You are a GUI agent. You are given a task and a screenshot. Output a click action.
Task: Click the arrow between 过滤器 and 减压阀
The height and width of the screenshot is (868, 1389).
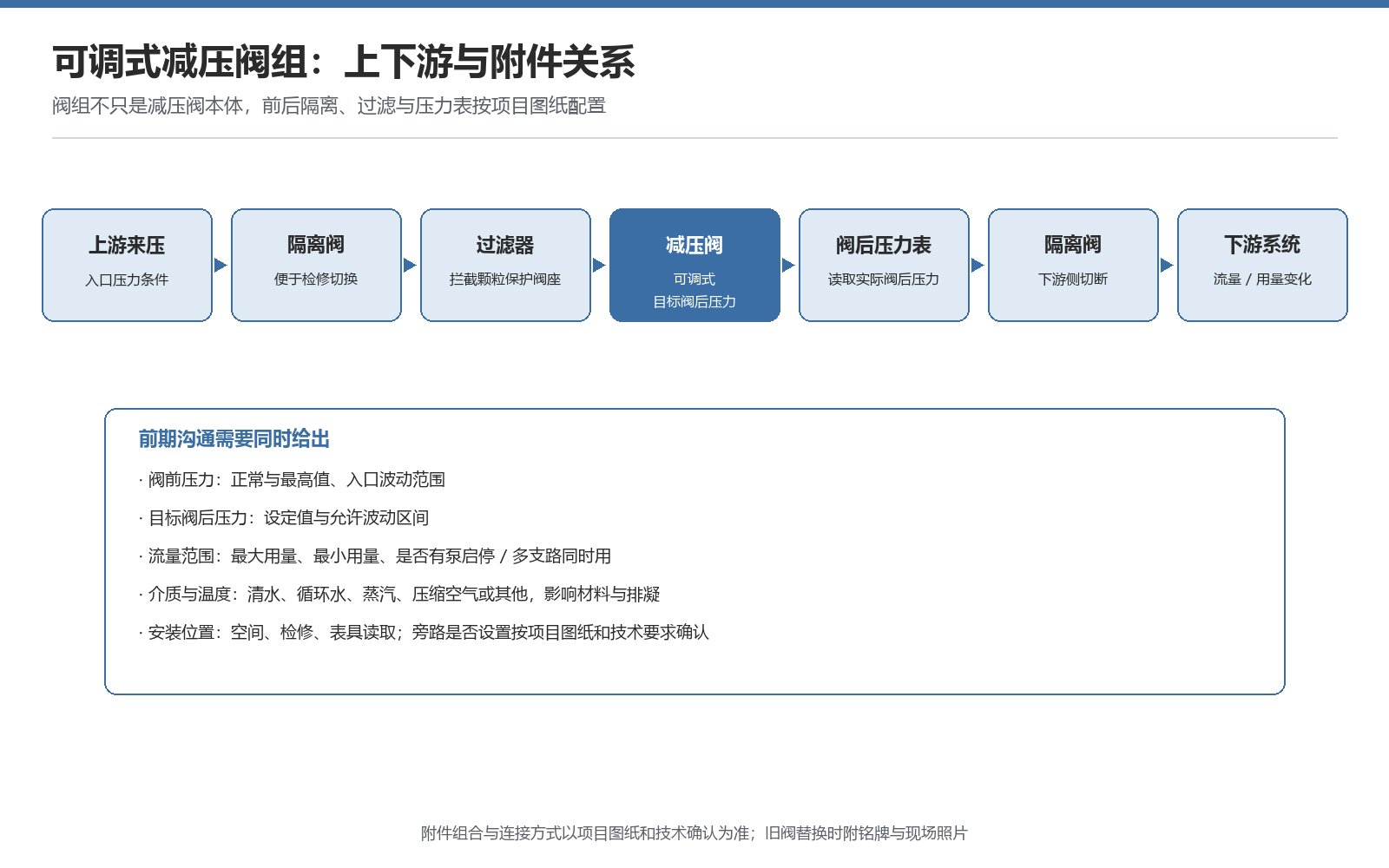599,265
